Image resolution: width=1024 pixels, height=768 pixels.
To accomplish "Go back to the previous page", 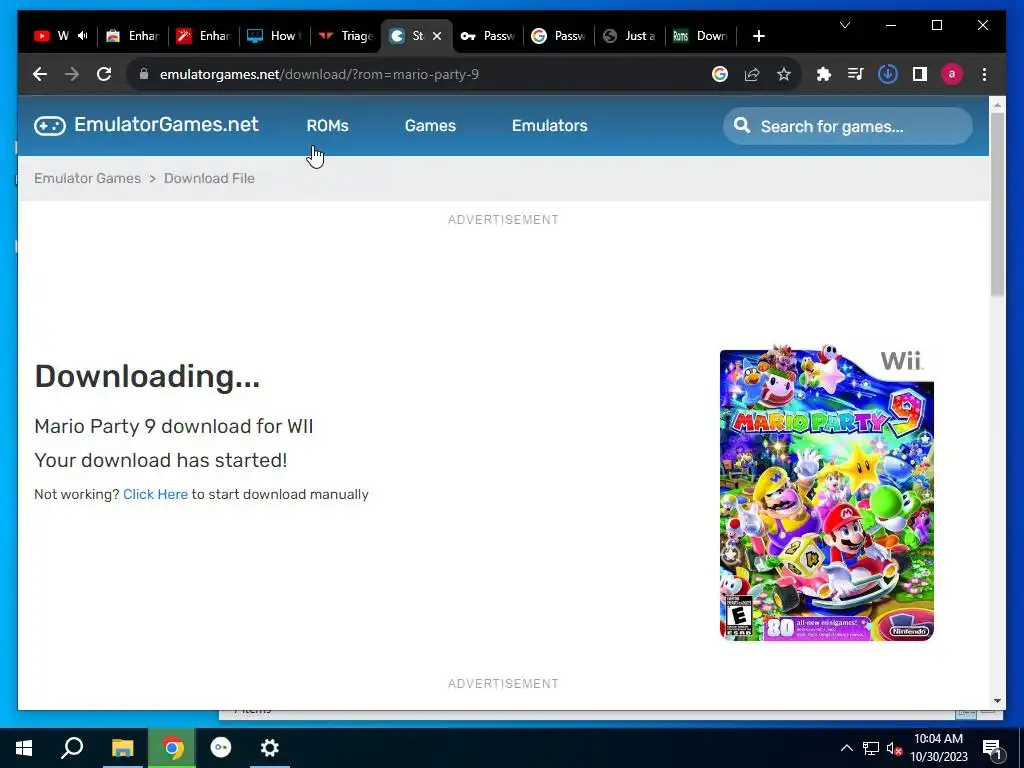I will [x=40, y=74].
